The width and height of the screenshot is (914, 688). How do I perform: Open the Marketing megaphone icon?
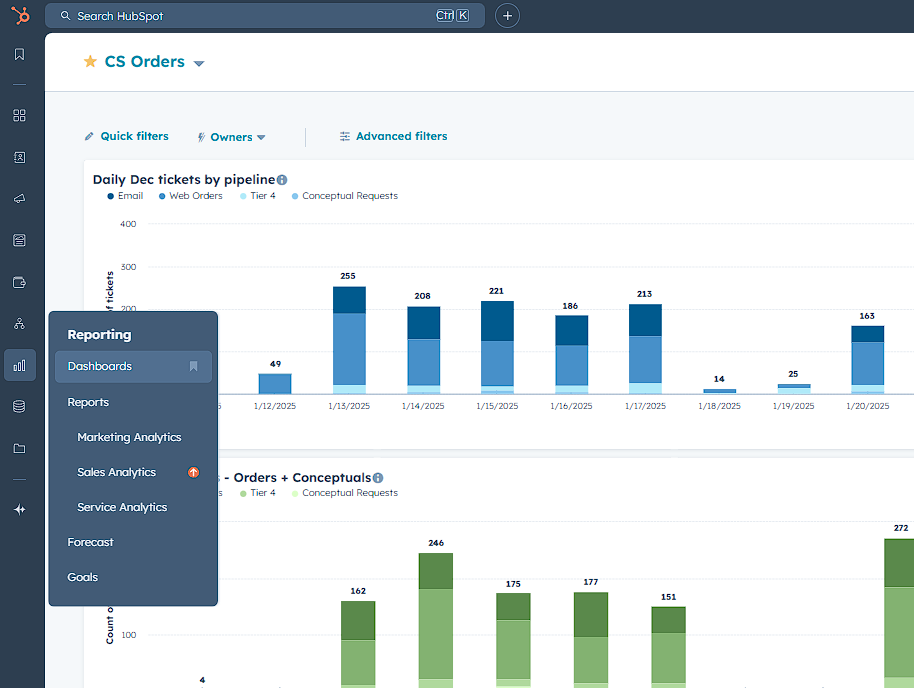(19, 199)
